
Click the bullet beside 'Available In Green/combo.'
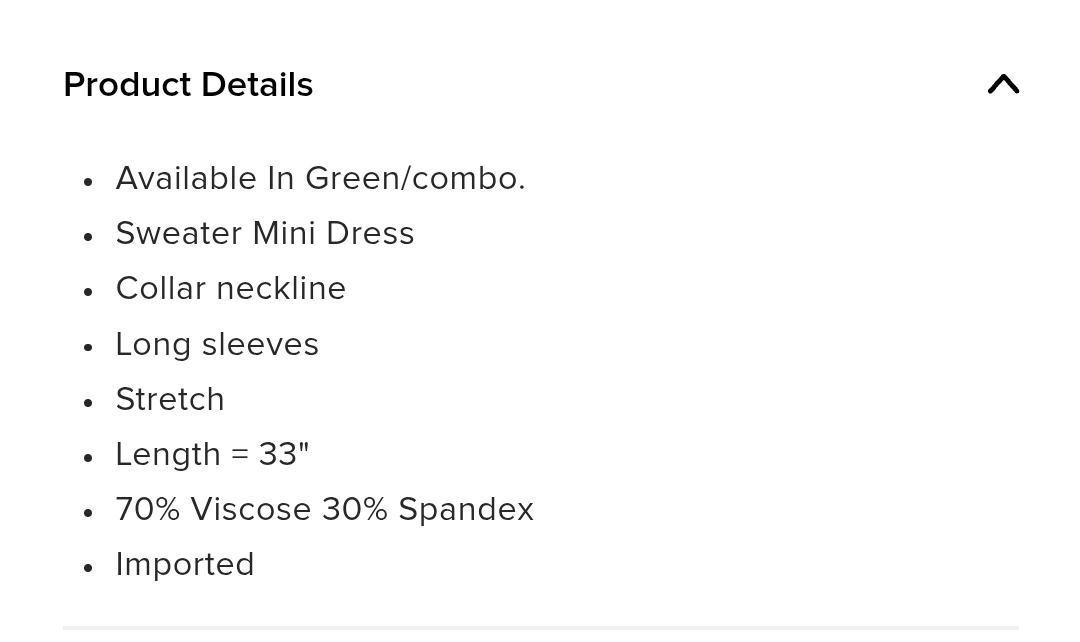tap(87, 182)
